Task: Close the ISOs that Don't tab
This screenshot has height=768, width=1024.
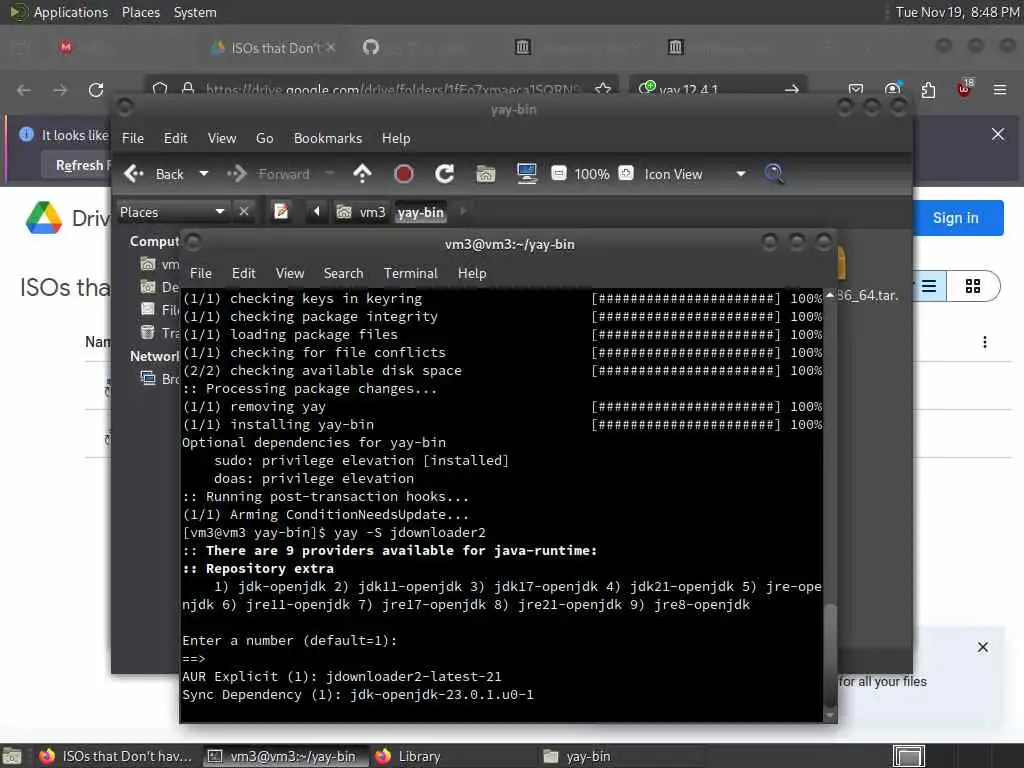Action: pyautogui.click(x=331, y=47)
